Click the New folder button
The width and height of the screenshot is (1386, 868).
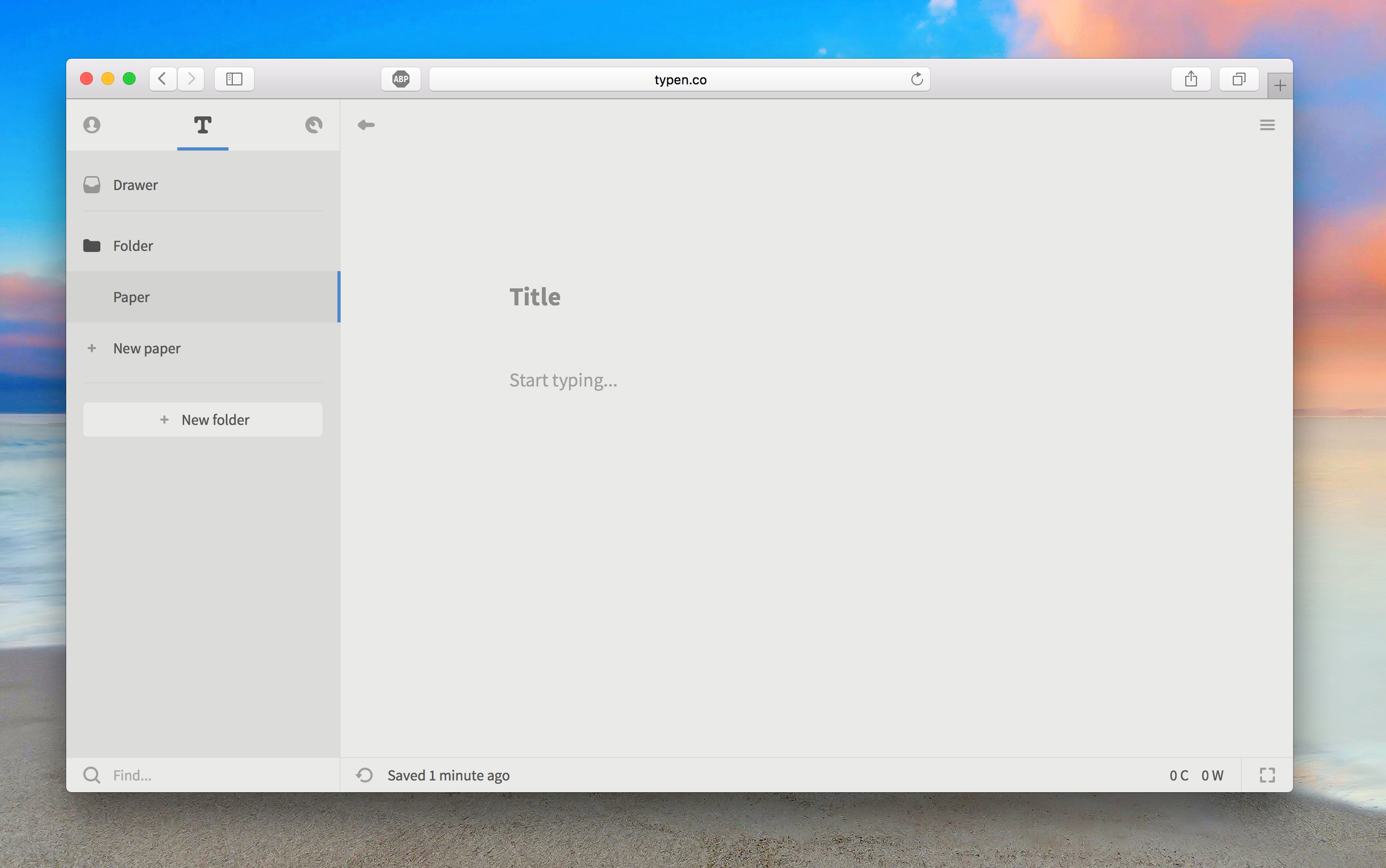click(x=203, y=420)
